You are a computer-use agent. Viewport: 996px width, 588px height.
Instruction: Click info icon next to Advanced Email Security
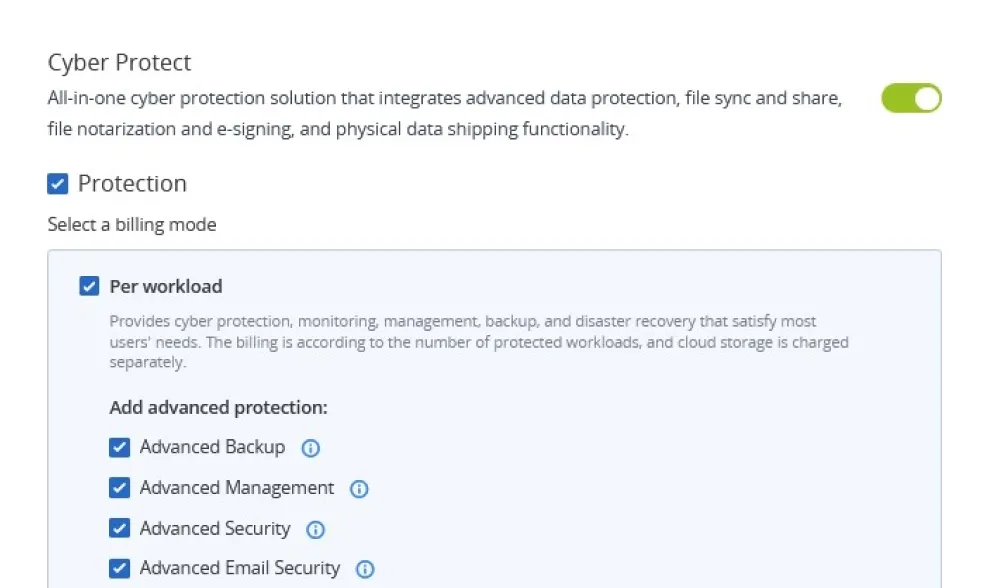click(x=366, y=569)
